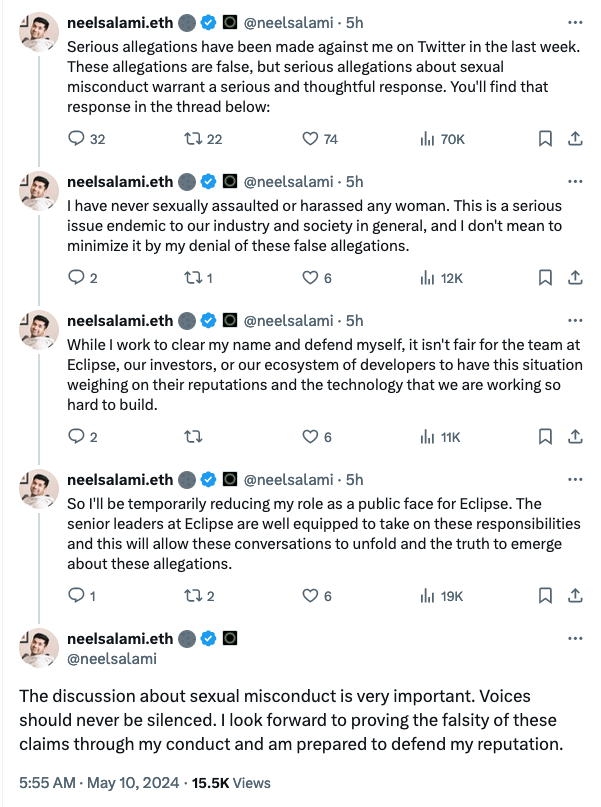Bookmark the first tweet about serious allegations

click(x=545, y=139)
